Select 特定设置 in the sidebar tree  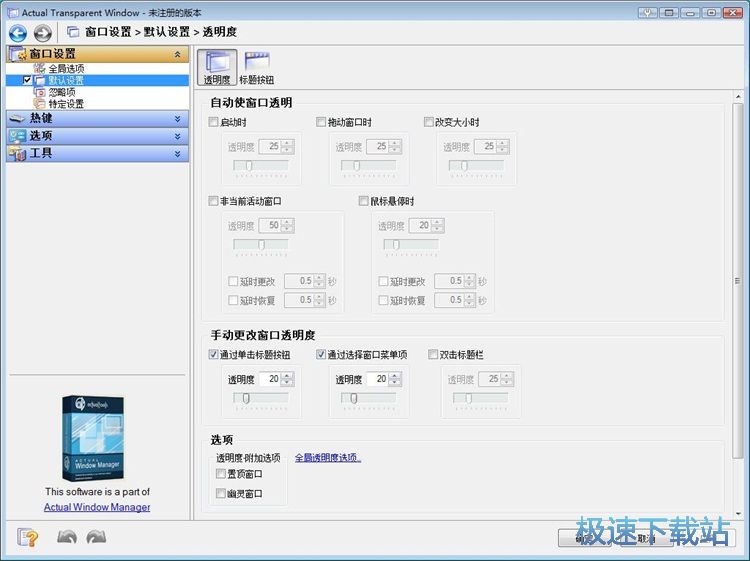(x=66, y=103)
